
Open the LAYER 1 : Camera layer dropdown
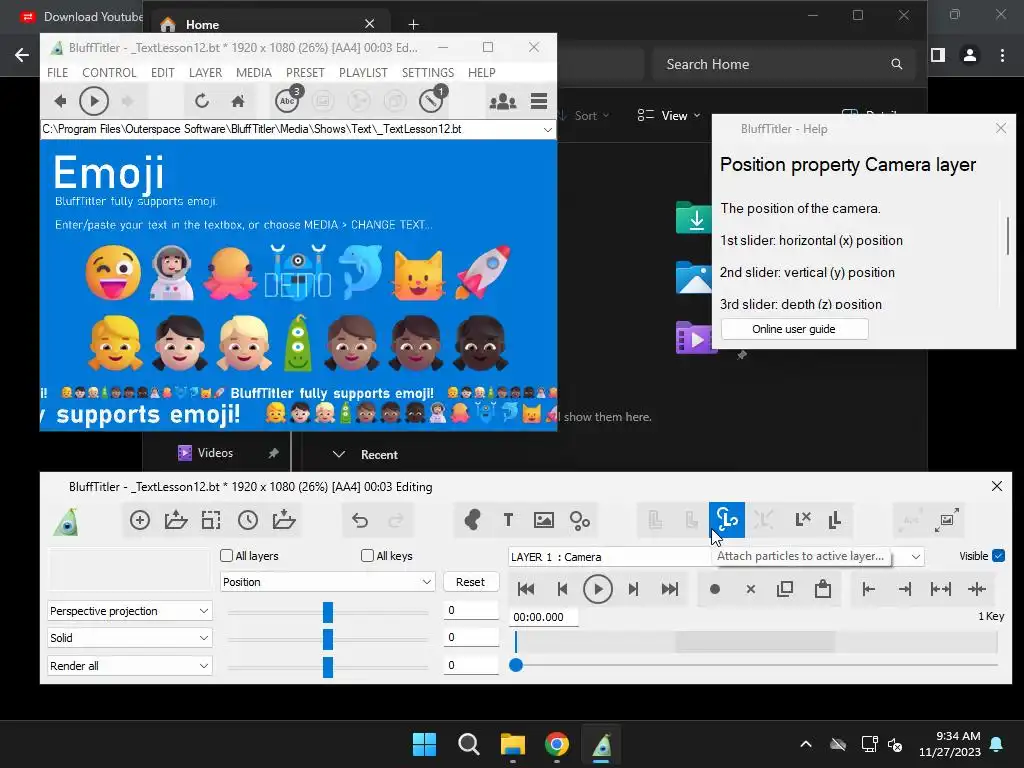point(716,556)
